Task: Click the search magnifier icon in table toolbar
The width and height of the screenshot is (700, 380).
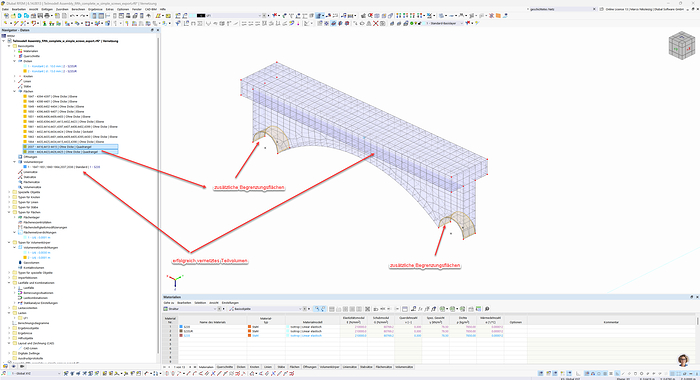Action: (x=487, y=309)
